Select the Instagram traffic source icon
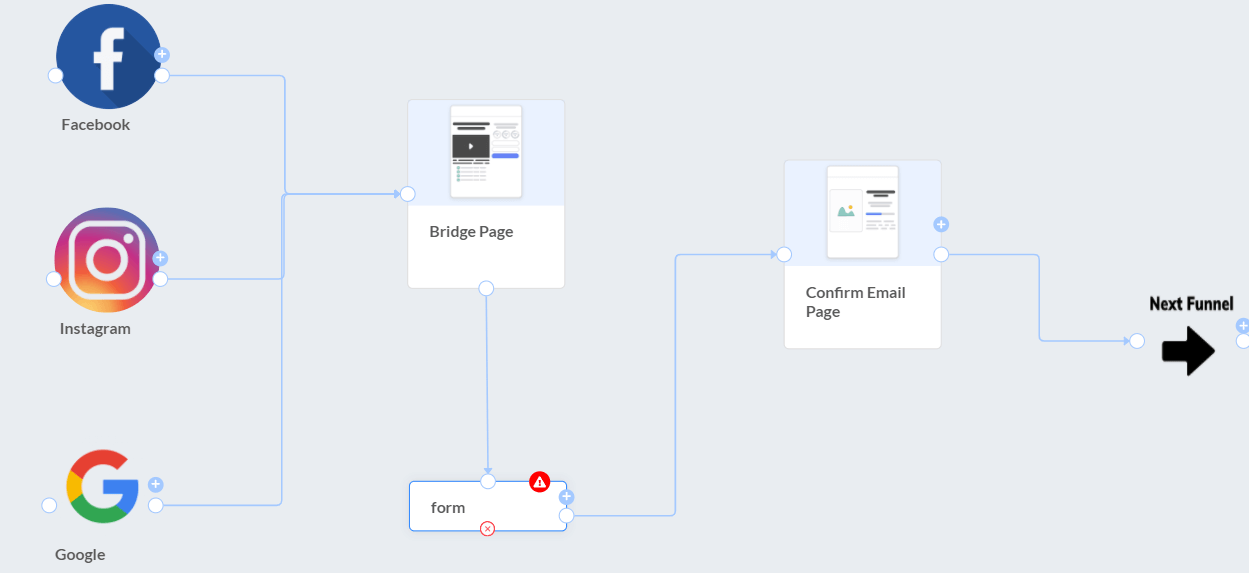1249x573 pixels. 106,260
